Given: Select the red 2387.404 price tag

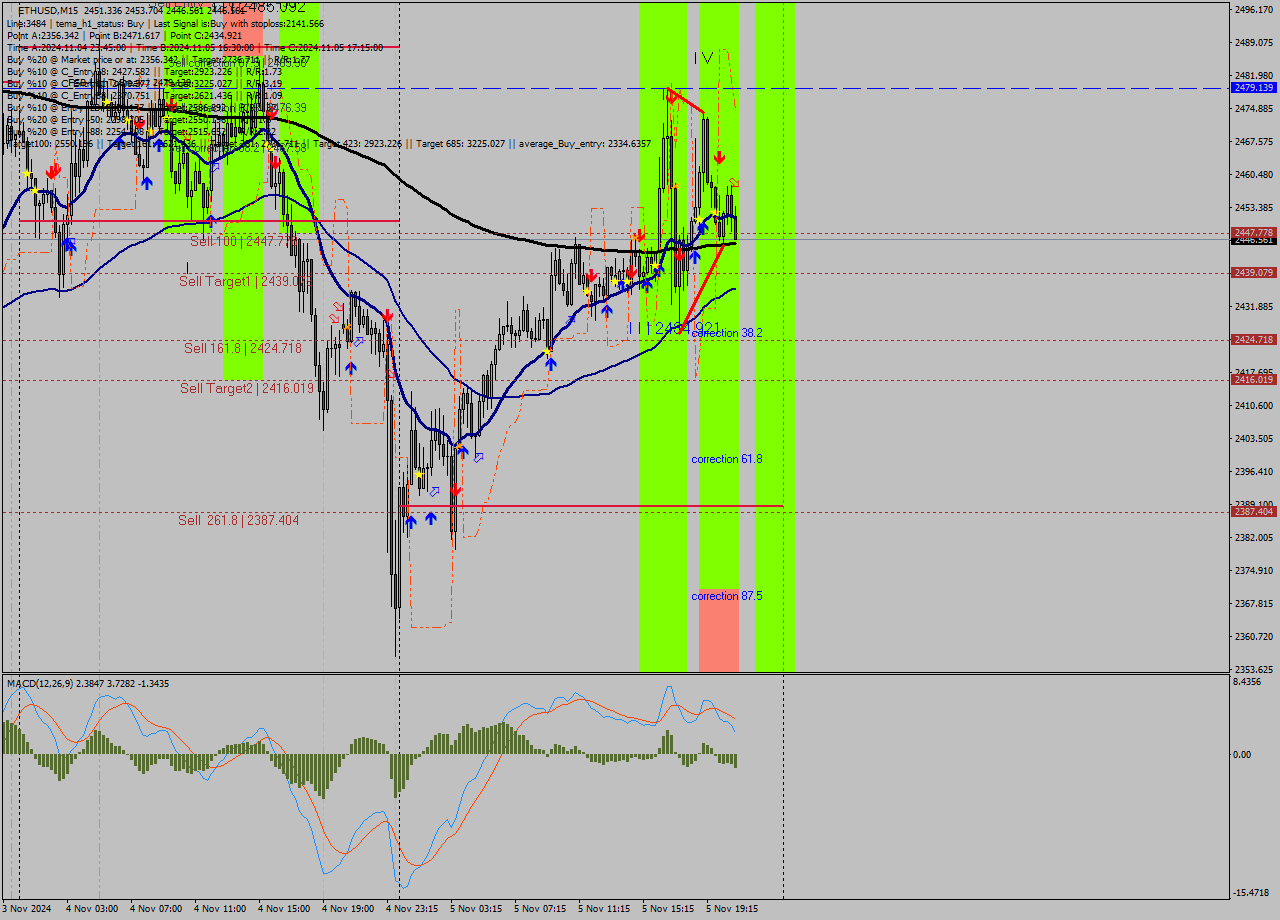Looking at the screenshot, I should tap(1254, 511).
